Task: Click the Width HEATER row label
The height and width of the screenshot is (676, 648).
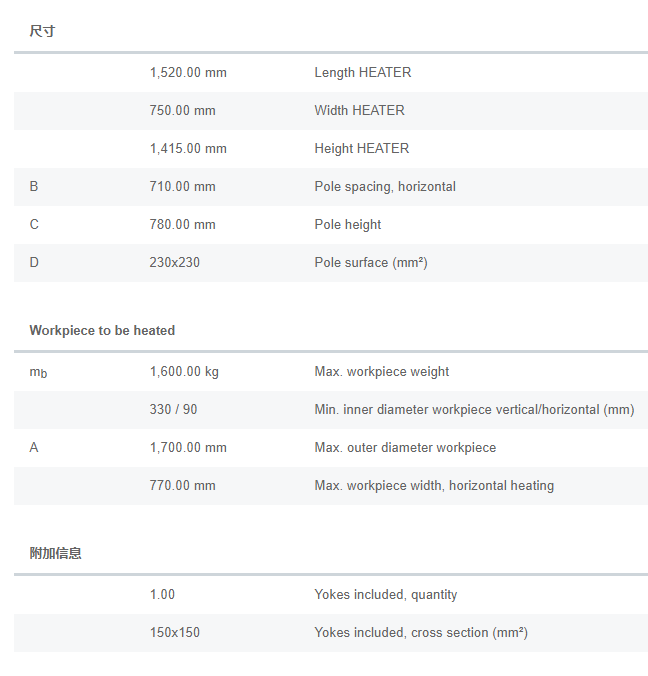Action: coord(359,111)
